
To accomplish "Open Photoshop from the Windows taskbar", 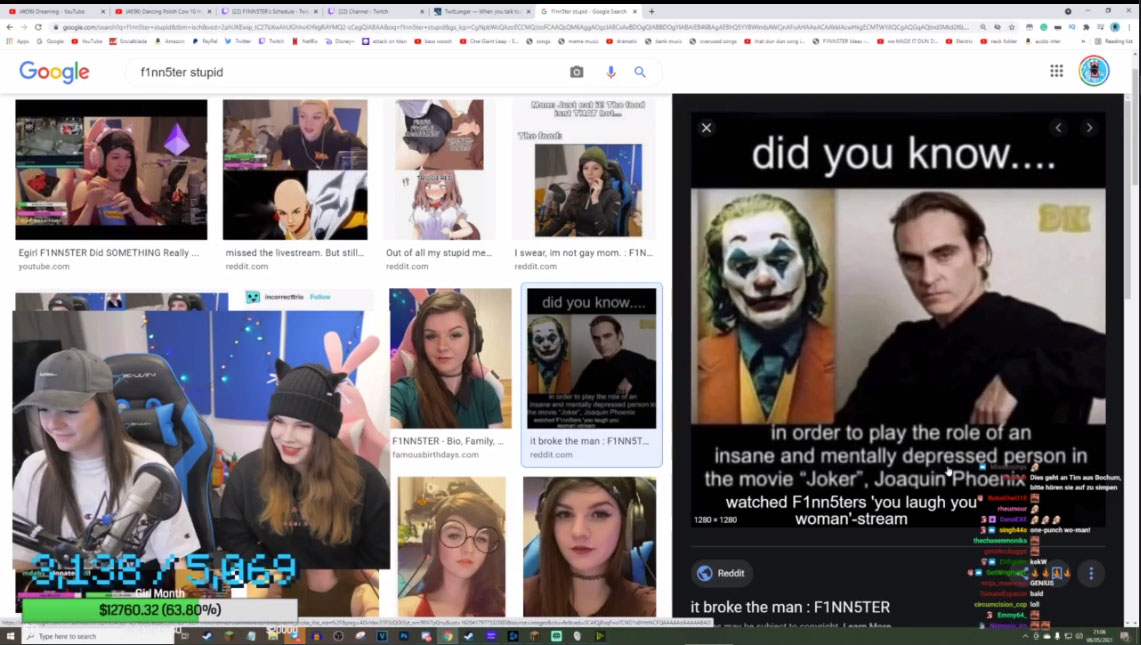I will pos(404,636).
